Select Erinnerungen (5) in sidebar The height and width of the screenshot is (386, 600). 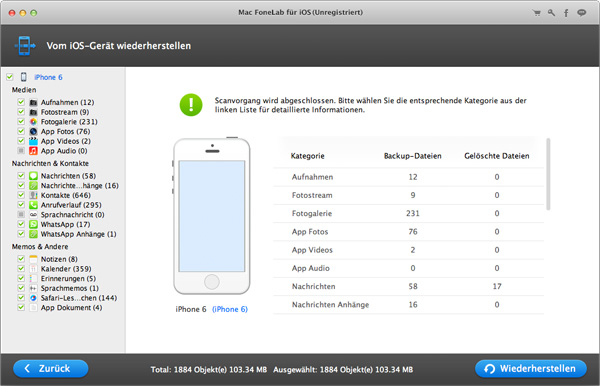pos(68,279)
